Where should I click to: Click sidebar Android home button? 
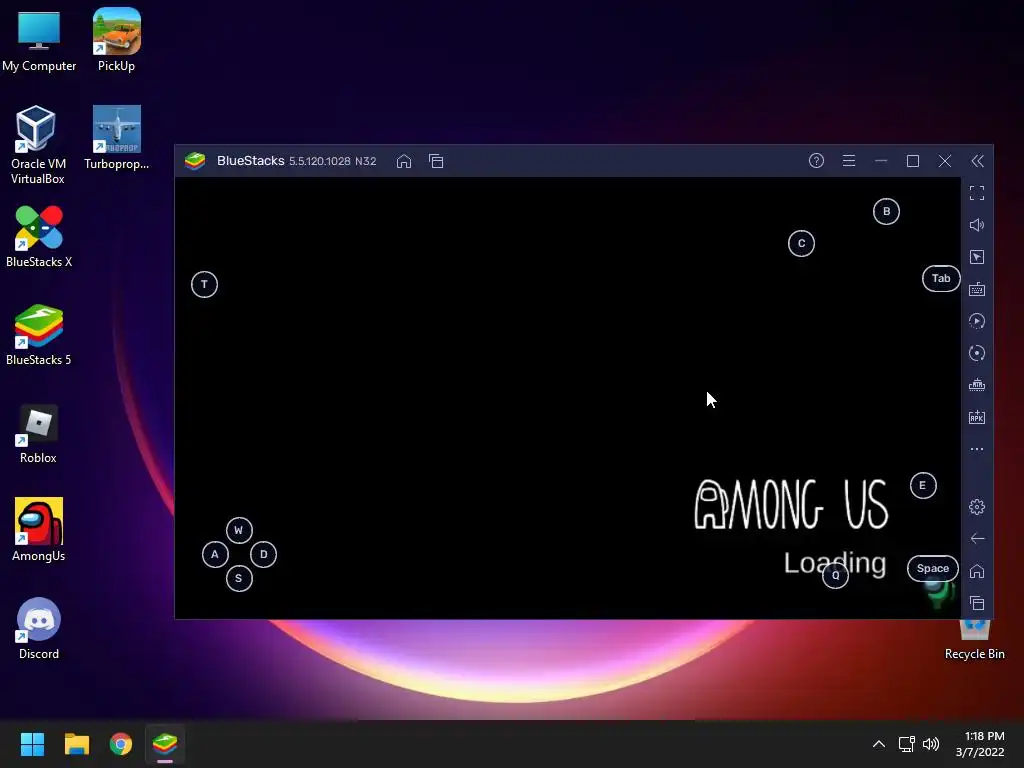[976, 571]
